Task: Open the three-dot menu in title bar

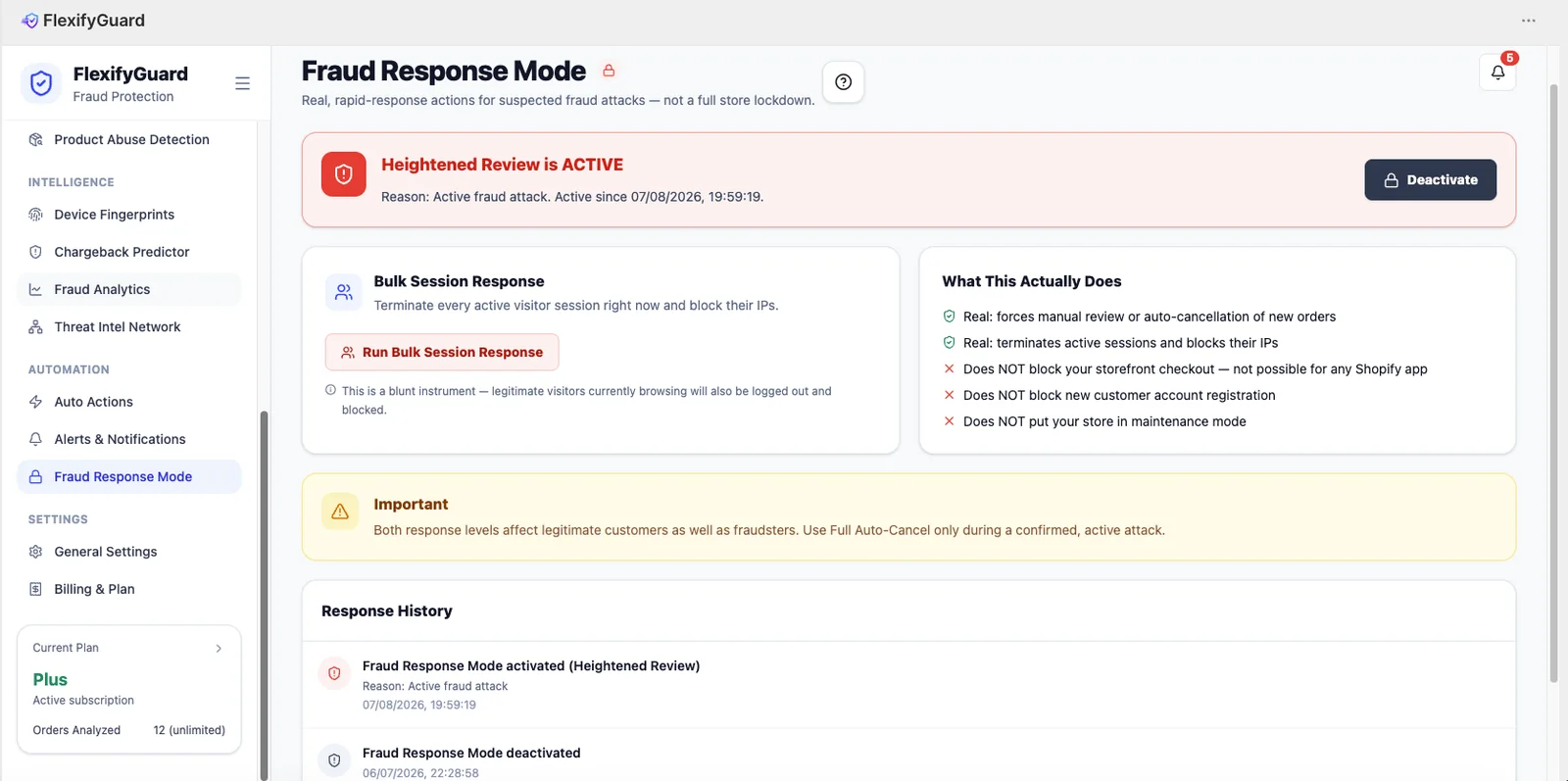Action: [x=1528, y=21]
